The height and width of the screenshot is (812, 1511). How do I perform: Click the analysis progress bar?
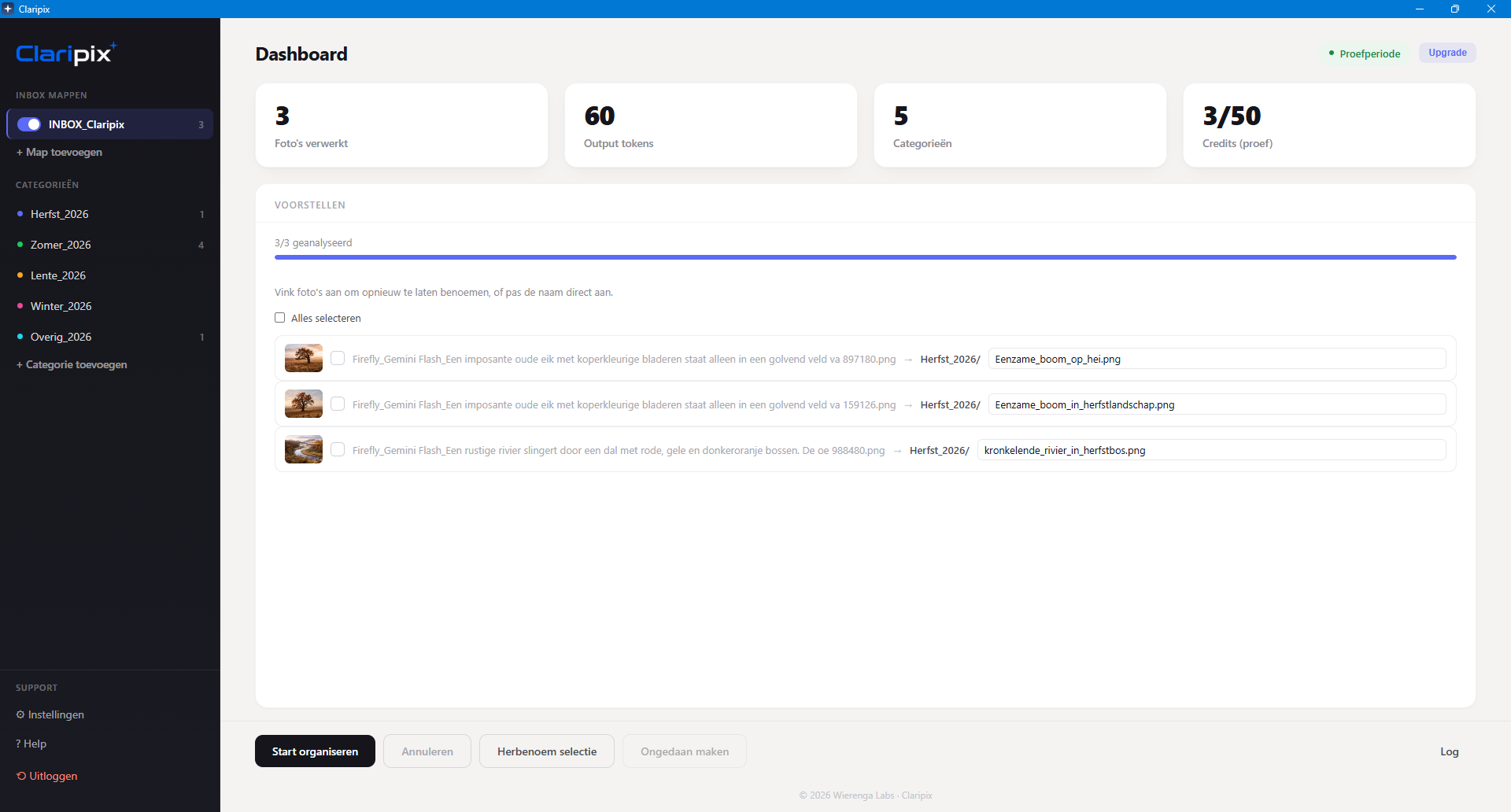coord(866,257)
